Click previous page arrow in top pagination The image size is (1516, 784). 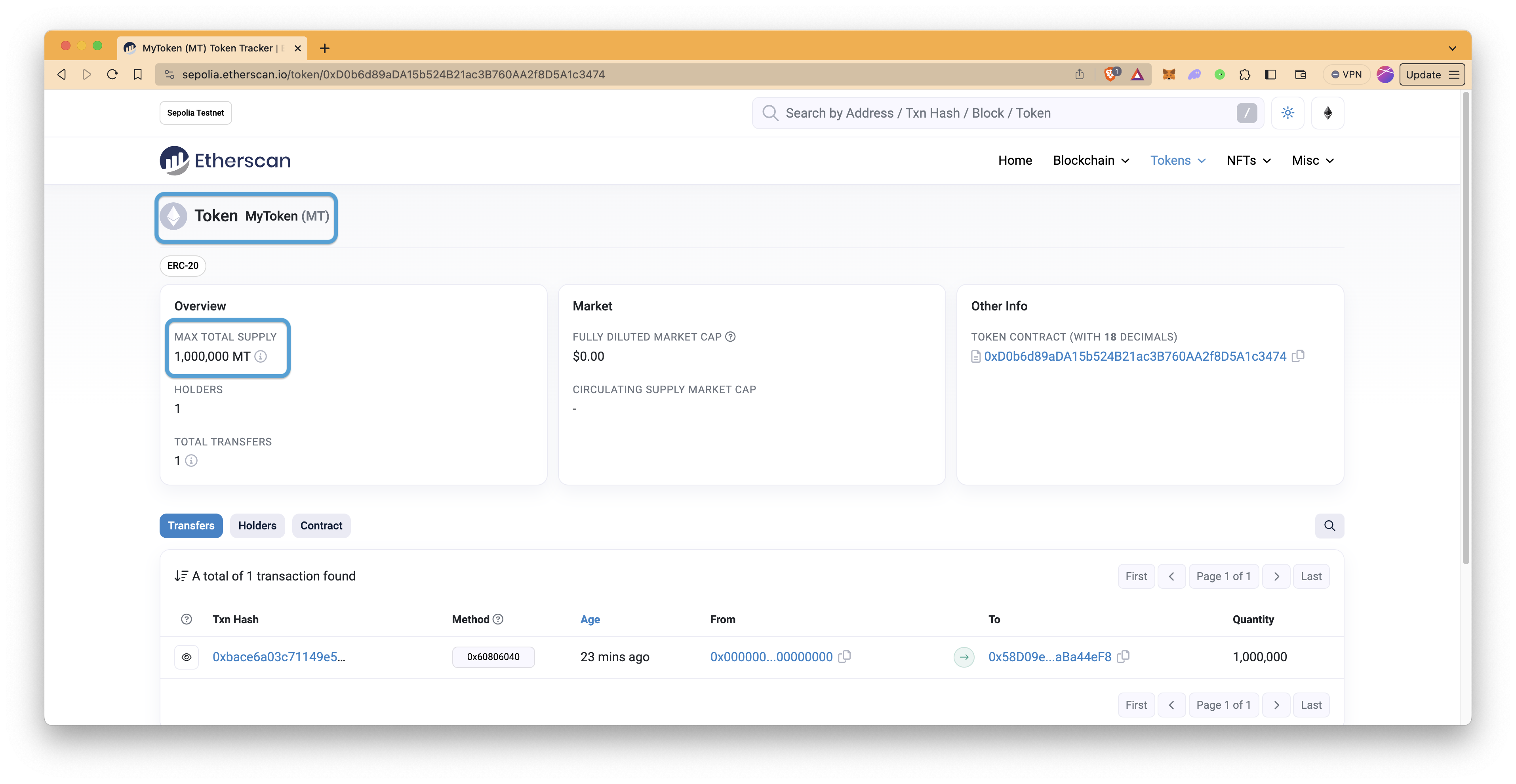point(1171,576)
